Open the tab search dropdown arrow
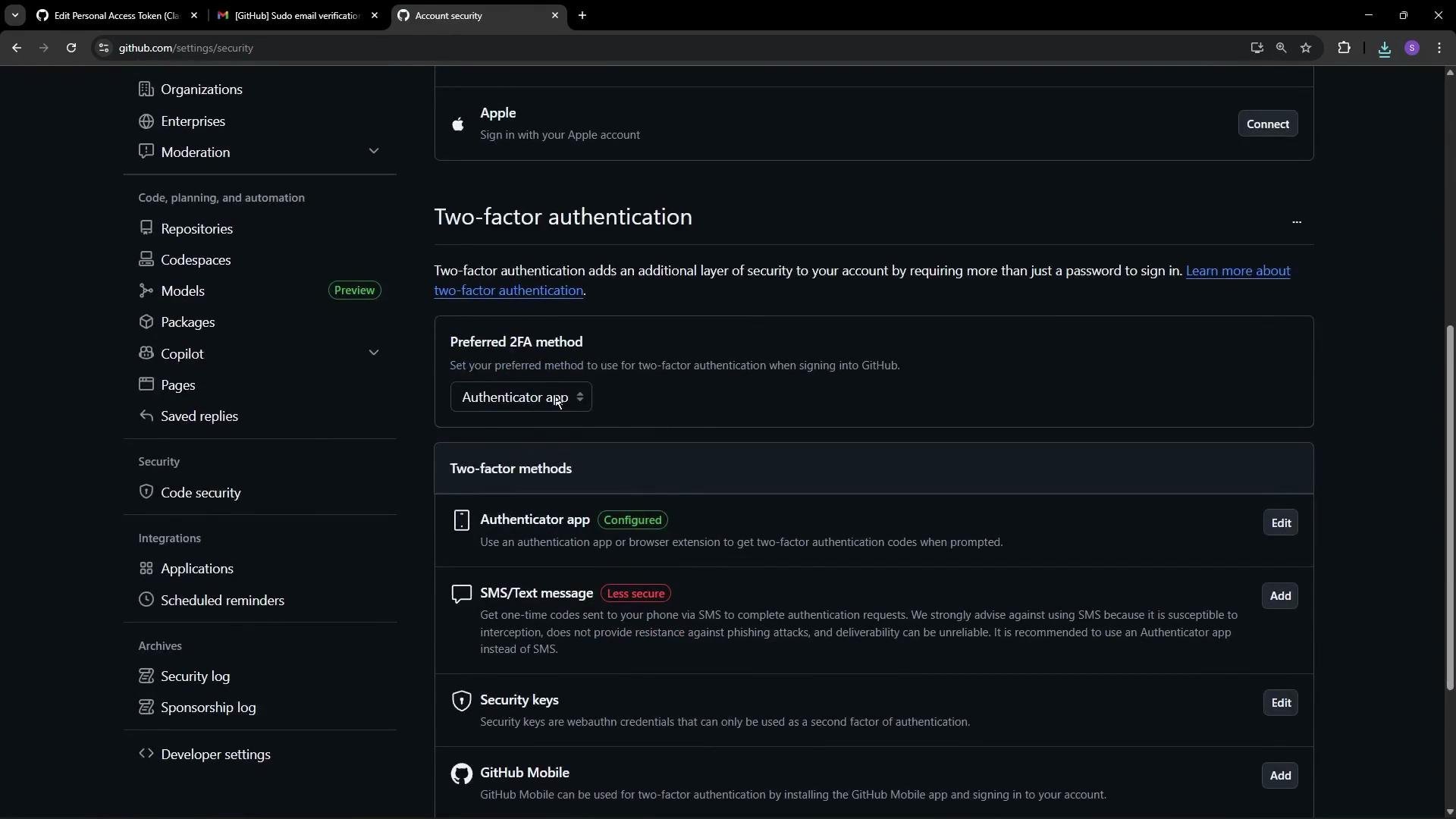The image size is (1456, 819). pyautogui.click(x=14, y=15)
